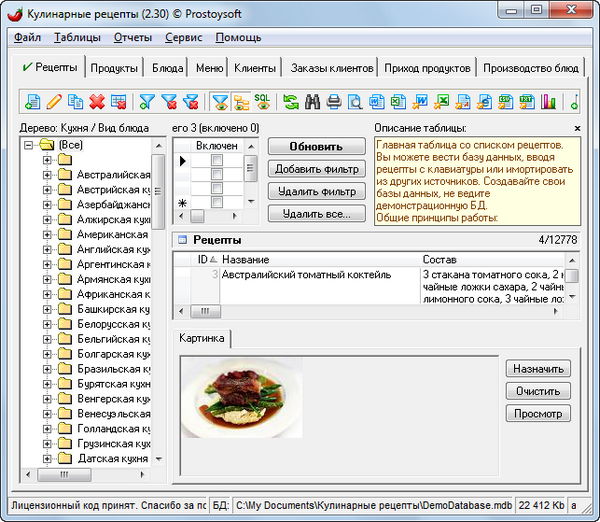Click the binoculars search icon
This screenshot has width=600, height=522.
[x=312, y=101]
